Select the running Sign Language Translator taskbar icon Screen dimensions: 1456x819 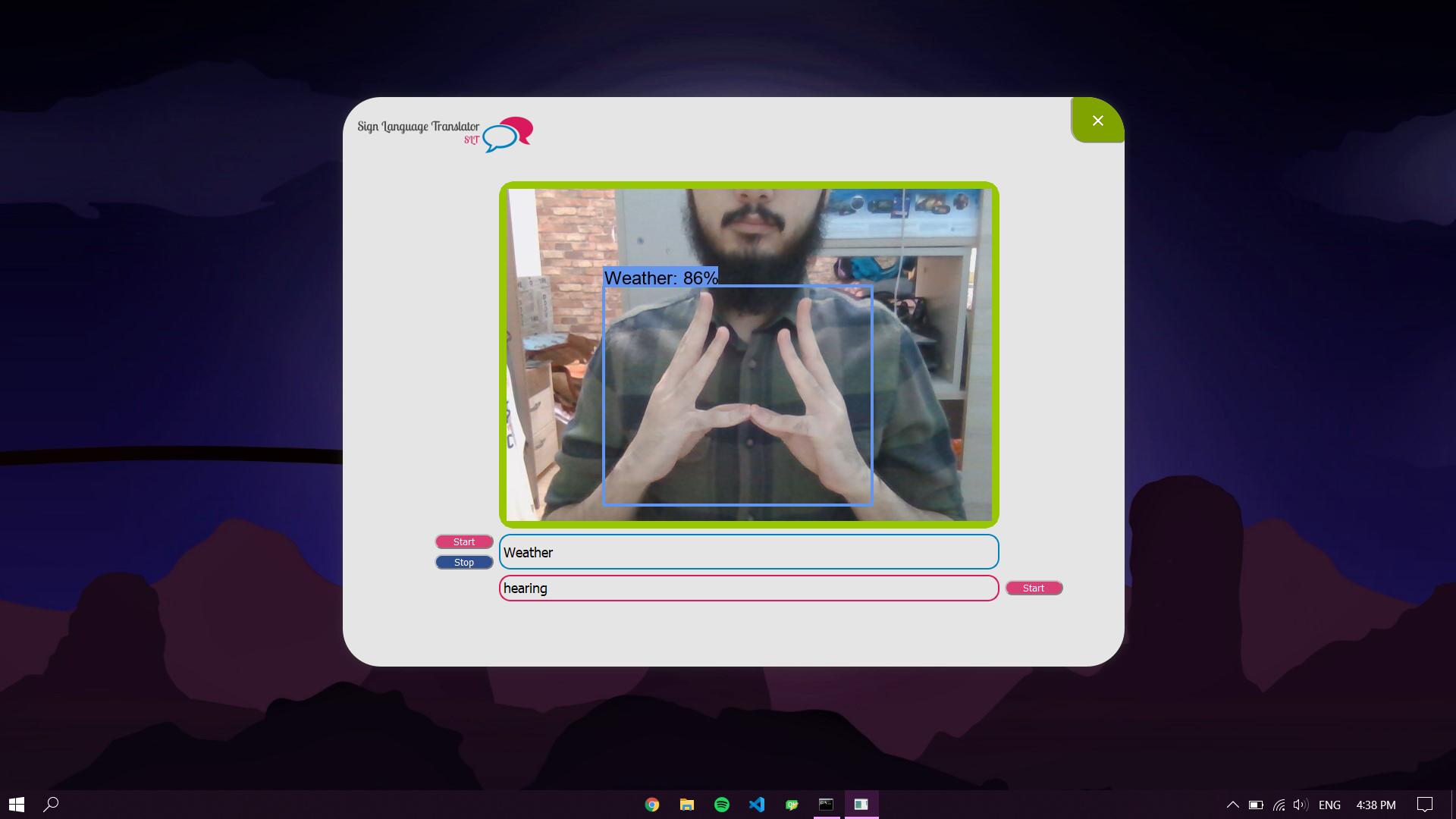click(861, 805)
